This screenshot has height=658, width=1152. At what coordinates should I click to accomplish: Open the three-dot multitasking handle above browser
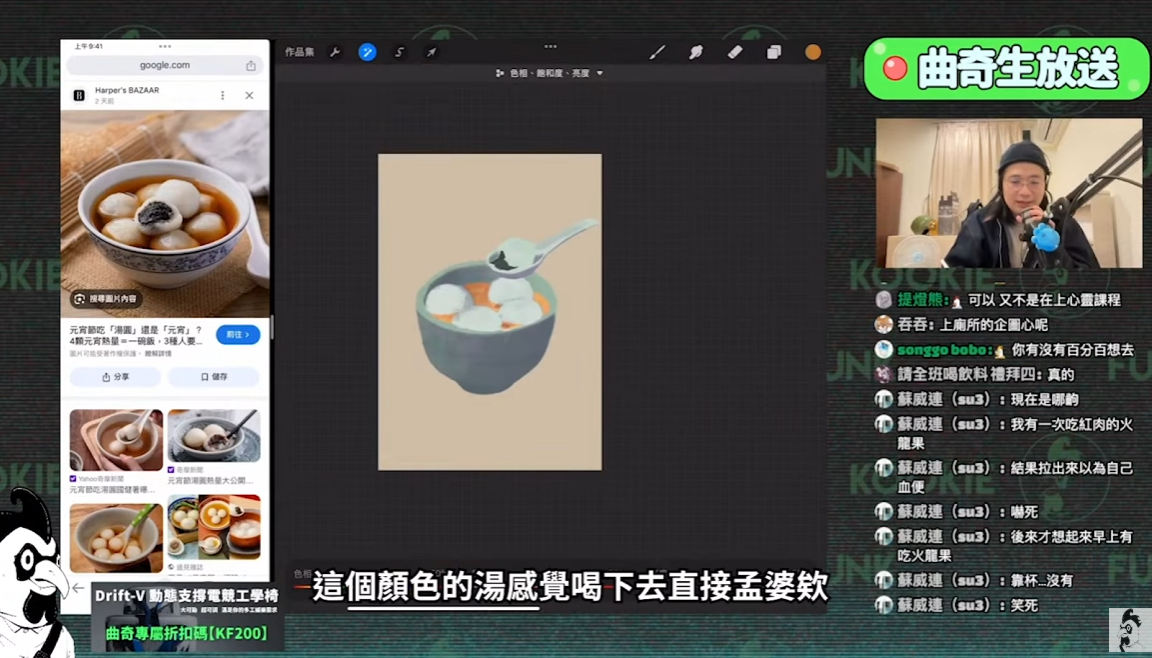tap(165, 46)
